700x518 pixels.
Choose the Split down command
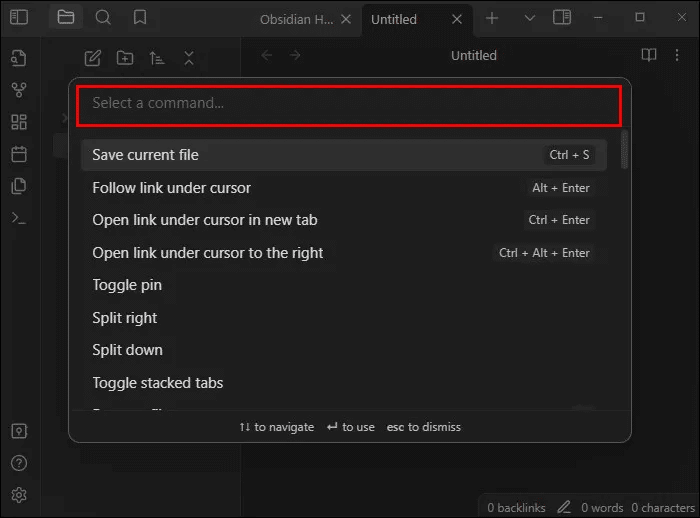[x=127, y=350]
